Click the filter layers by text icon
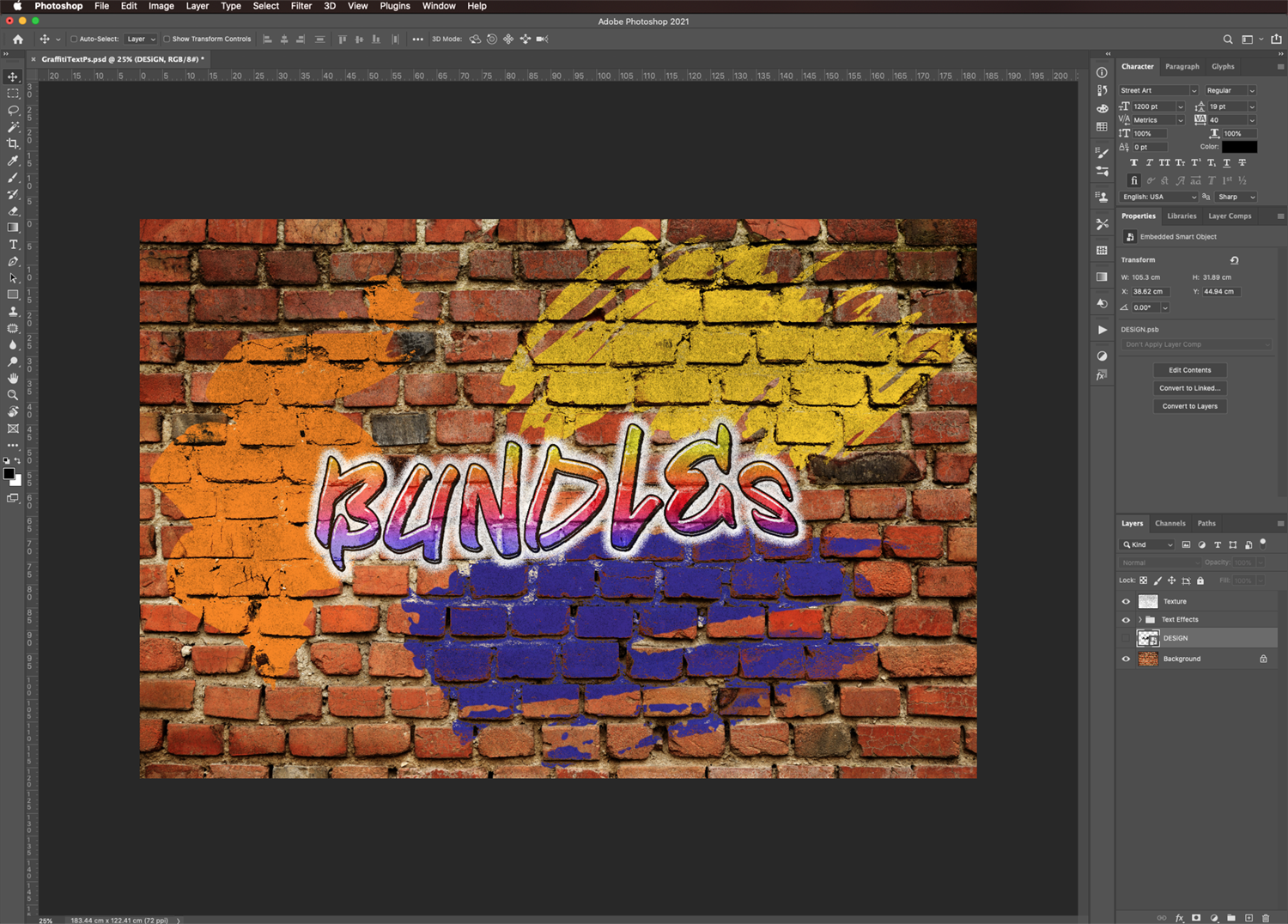The image size is (1288, 924). click(1218, 544)
